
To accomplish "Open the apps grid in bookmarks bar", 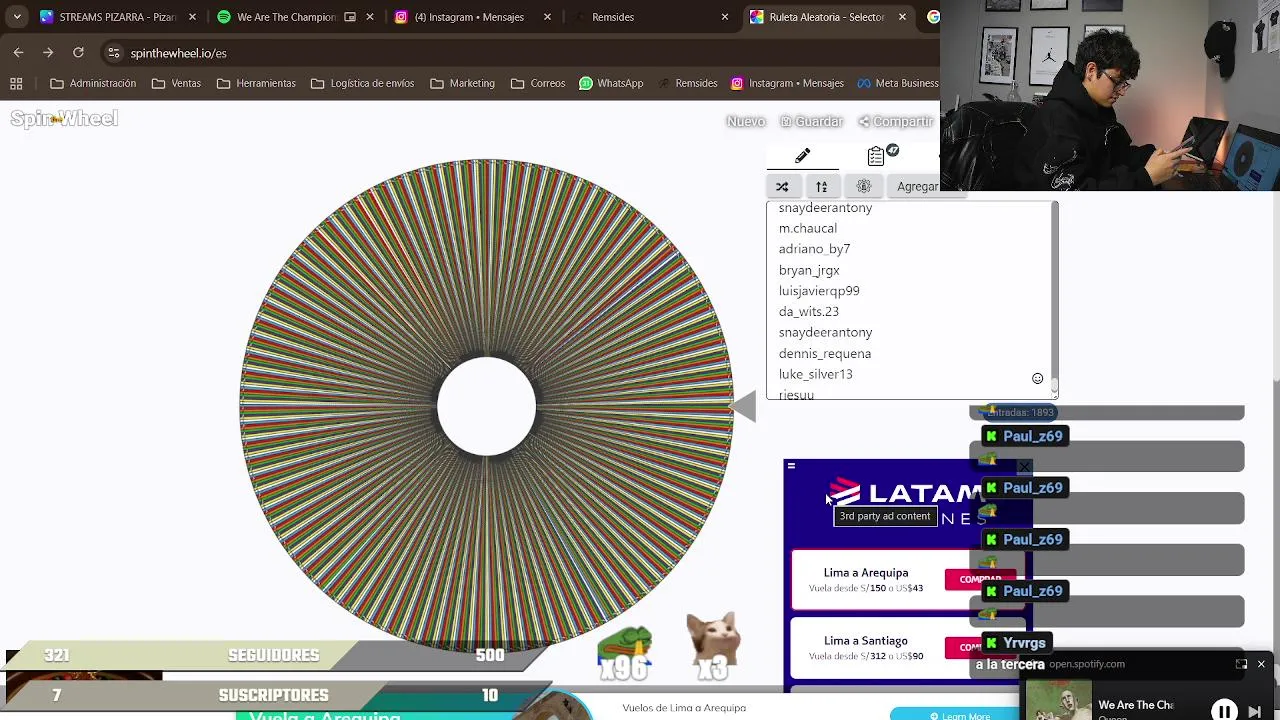I will (16, 83).
